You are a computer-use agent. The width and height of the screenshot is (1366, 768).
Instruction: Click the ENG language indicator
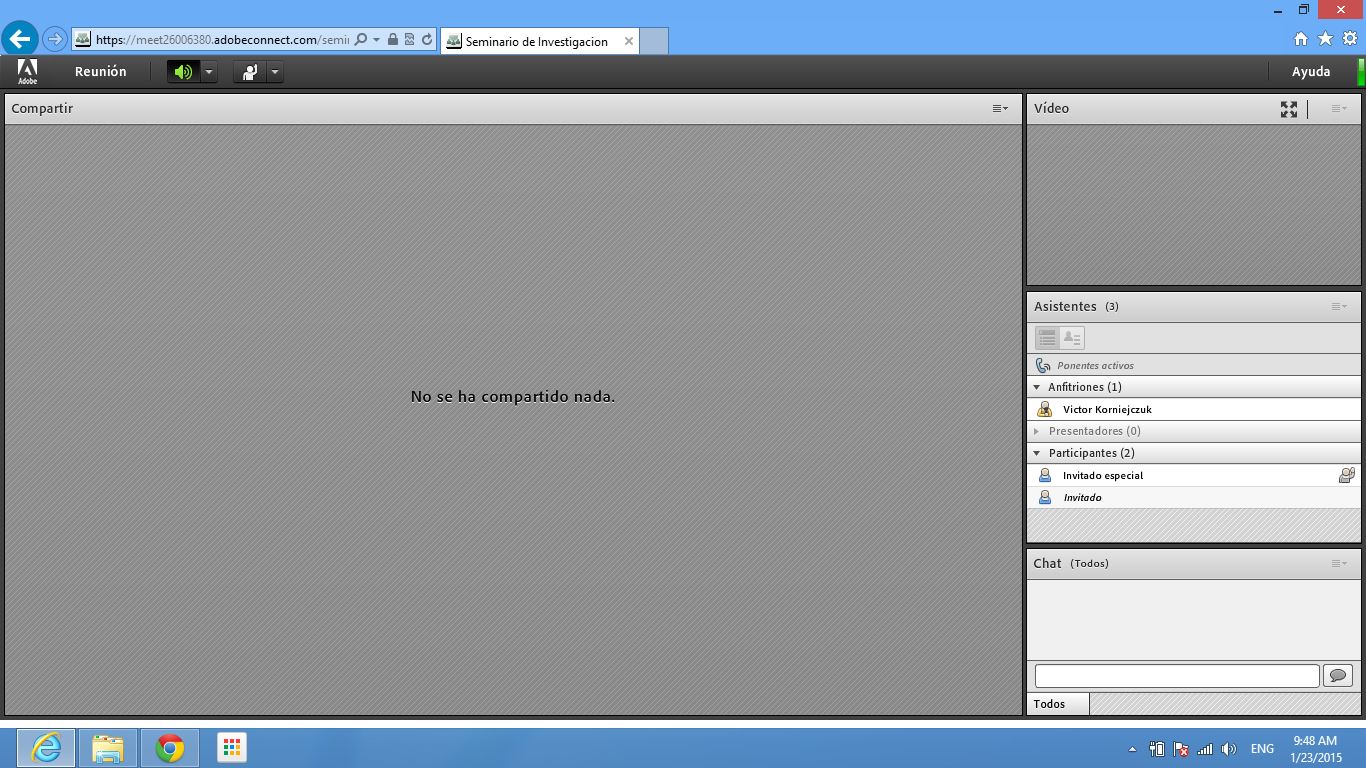click(x=1262, y=749)
